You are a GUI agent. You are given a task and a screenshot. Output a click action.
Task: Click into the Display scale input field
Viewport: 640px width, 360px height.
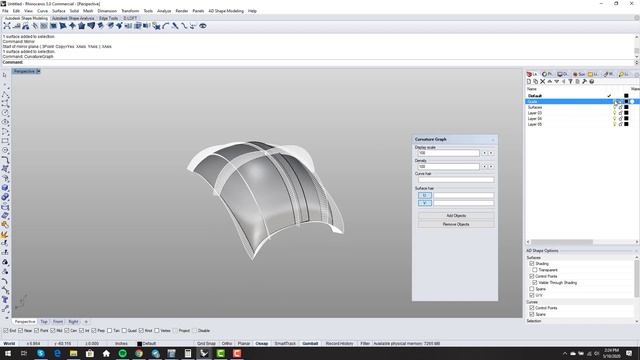click(x=449, y=153)
